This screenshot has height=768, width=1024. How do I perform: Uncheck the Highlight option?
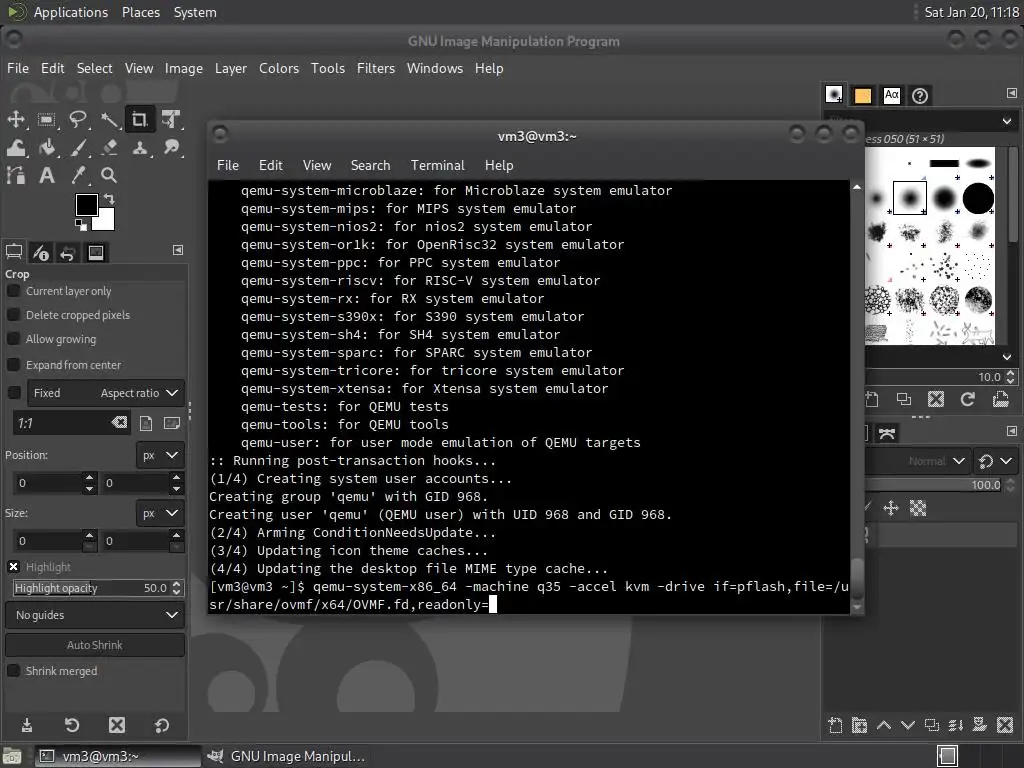[13, 567]
